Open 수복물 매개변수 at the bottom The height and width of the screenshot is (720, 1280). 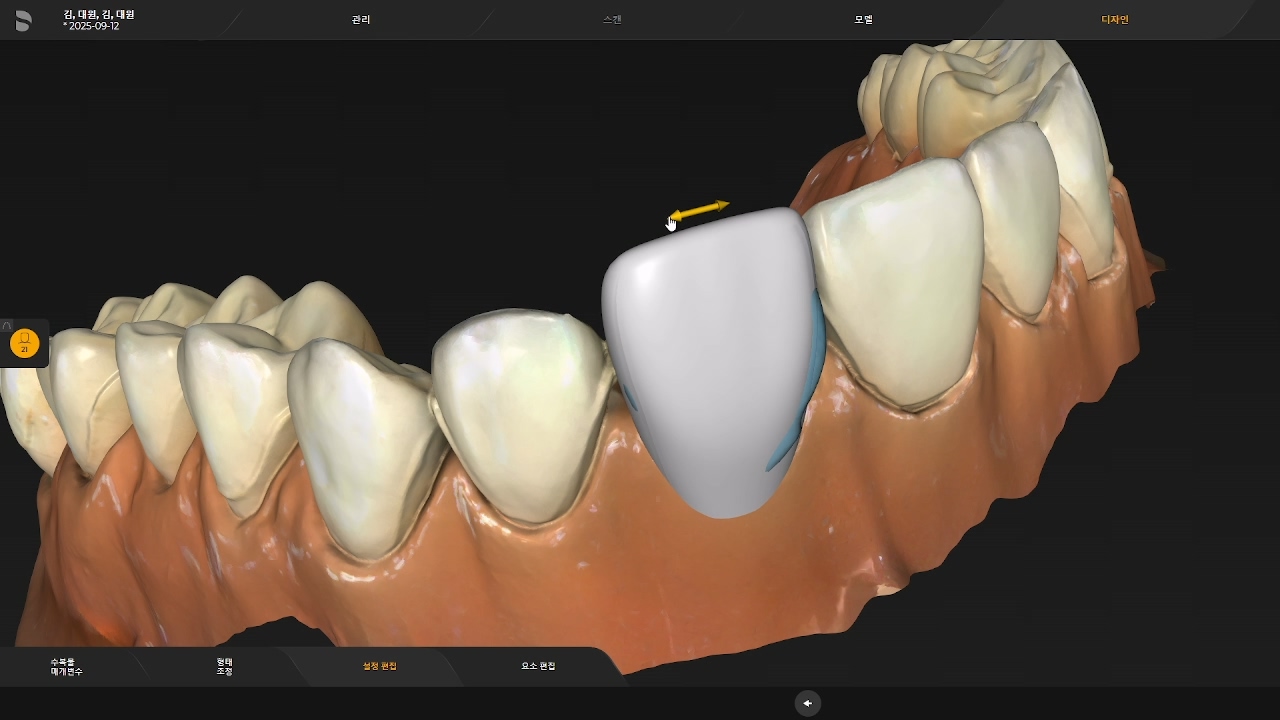click(67, 666)
